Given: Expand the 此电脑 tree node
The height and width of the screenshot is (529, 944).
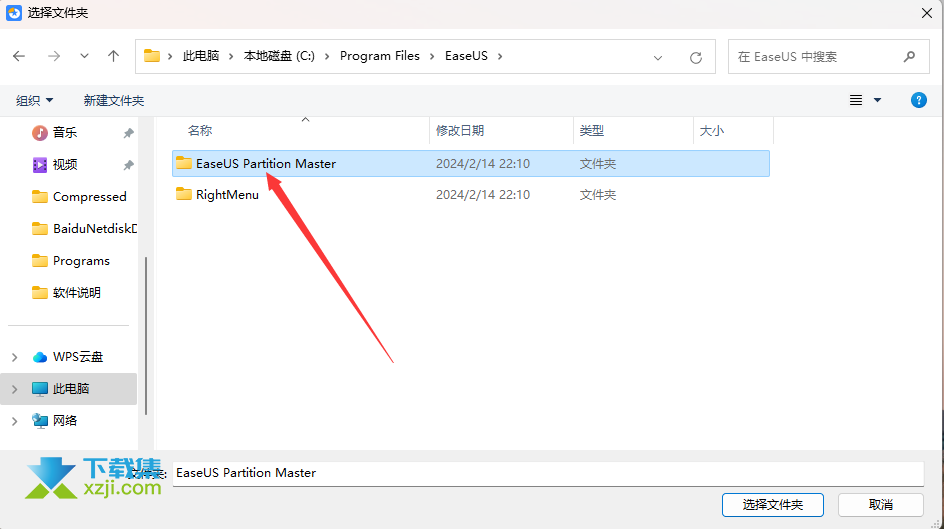Looking at the screenshot, I should point(14,389).
